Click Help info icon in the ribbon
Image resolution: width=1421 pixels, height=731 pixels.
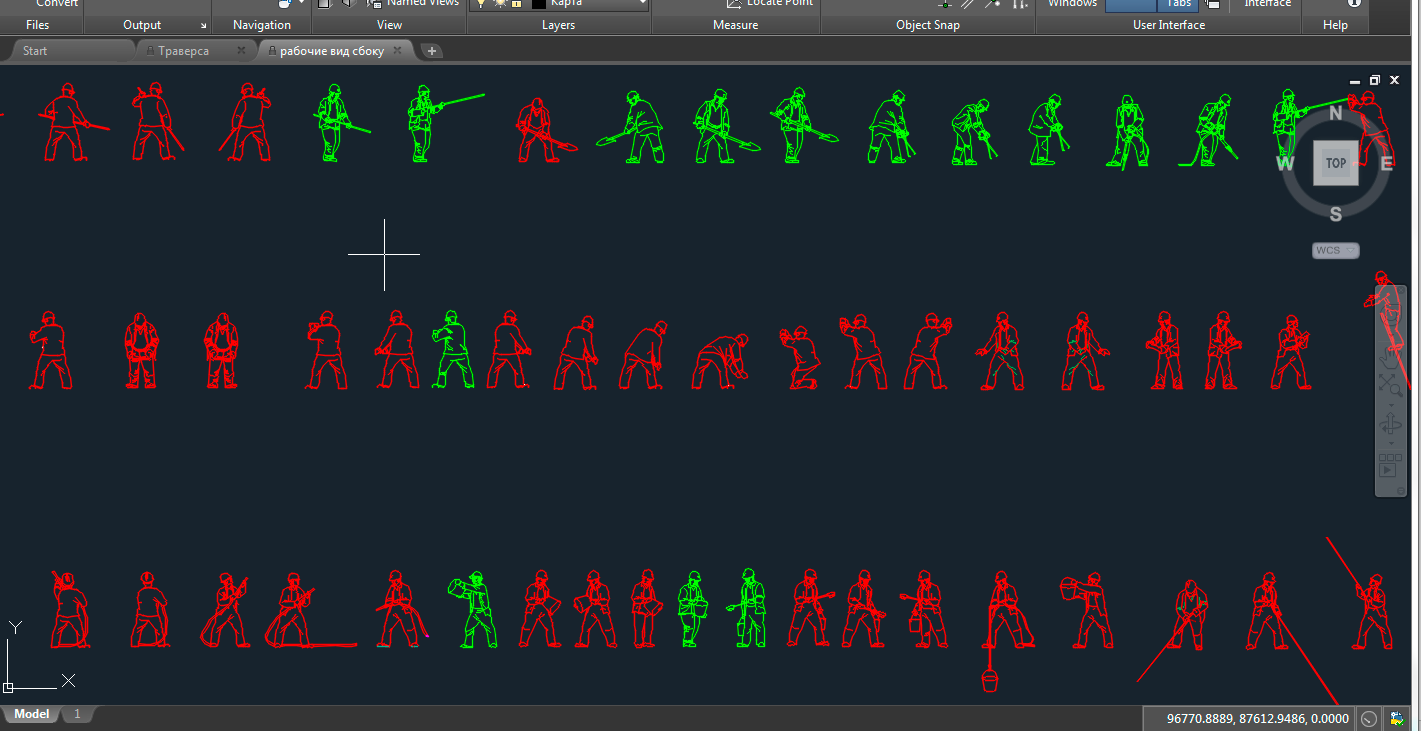[1354, 3]
